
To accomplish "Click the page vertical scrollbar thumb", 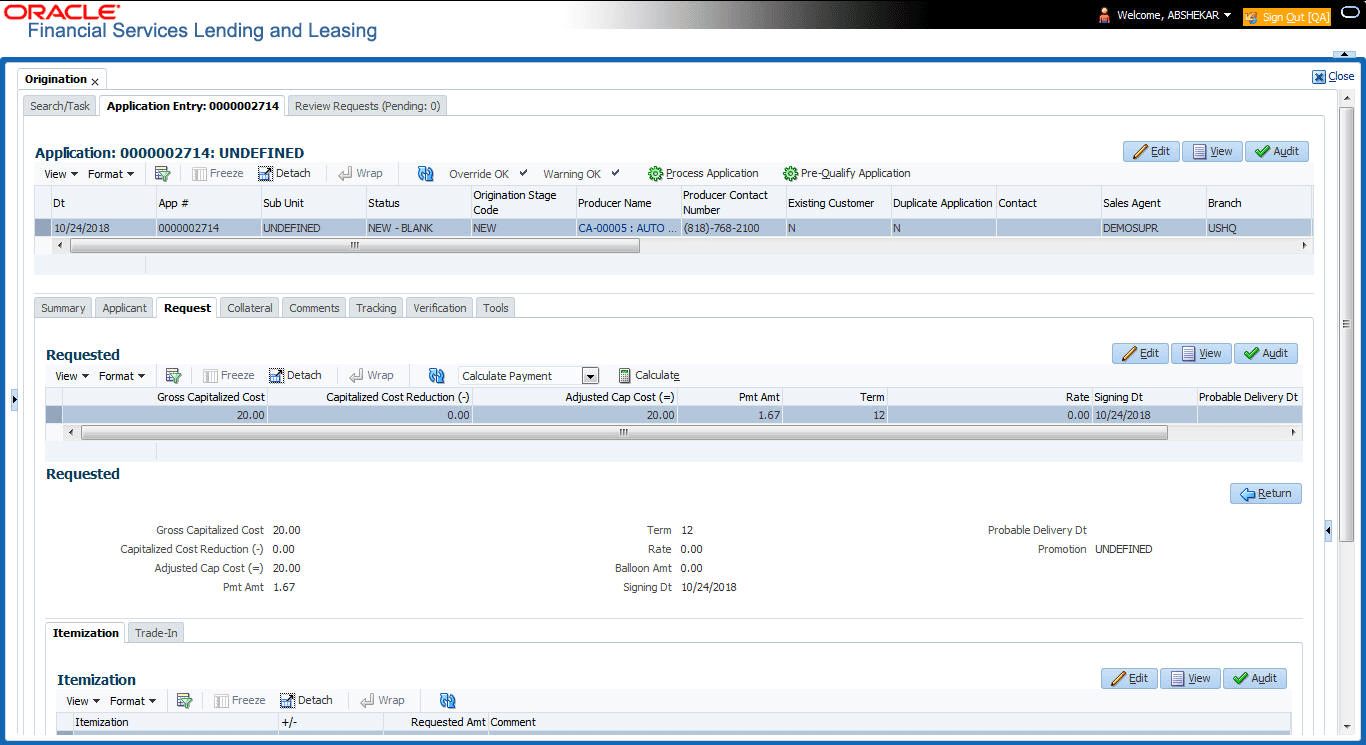I will (x=1346, y=323).
